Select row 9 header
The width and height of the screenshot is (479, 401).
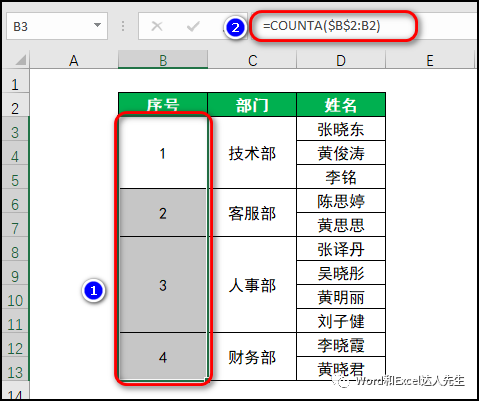[15, 273]
